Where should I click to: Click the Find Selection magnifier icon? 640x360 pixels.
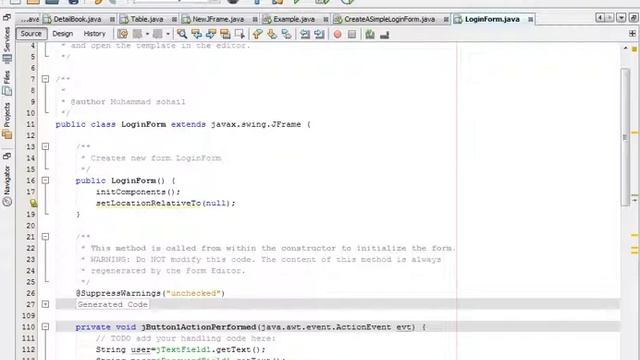[x=182, y=34]
